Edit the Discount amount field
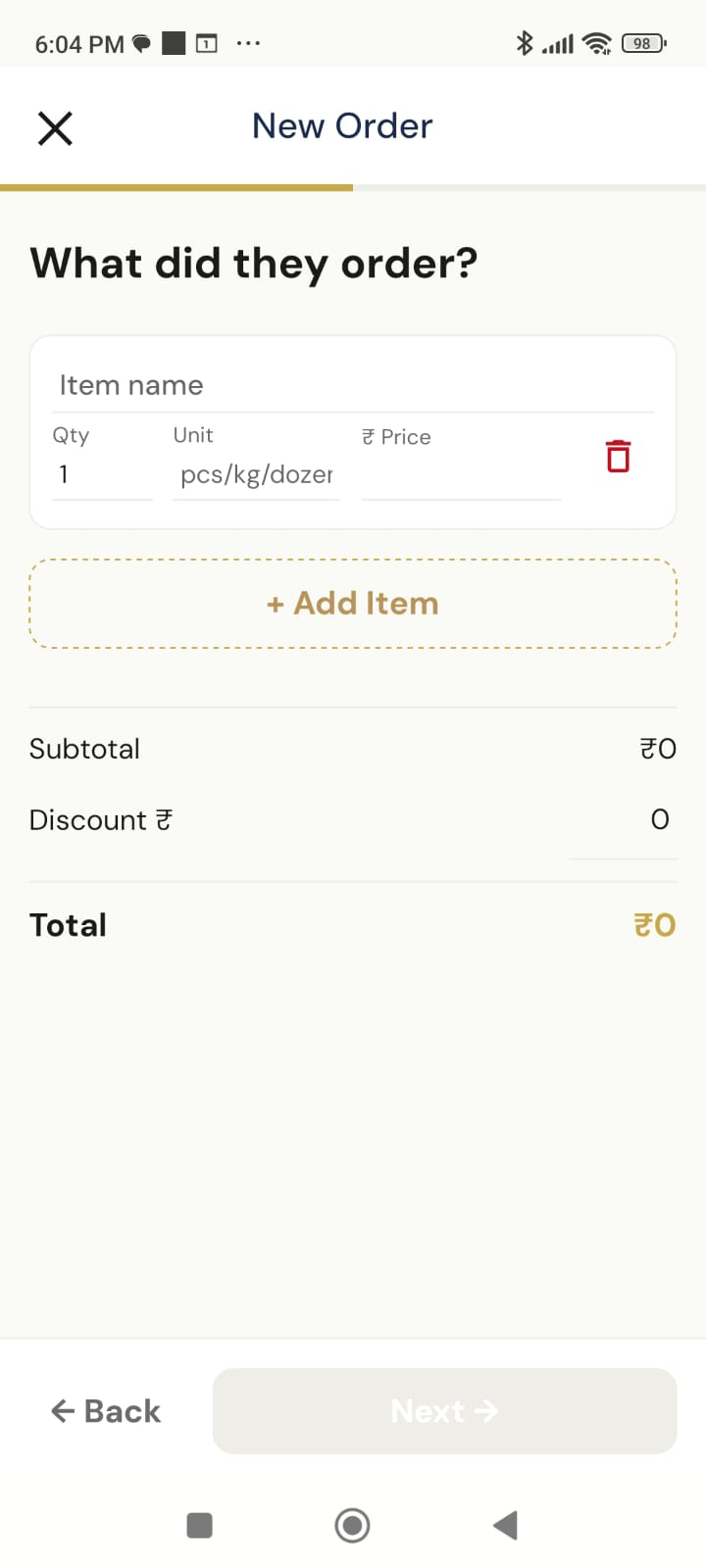The width and height of the screenshot is (706, 1568). click(x=624, y=820)
